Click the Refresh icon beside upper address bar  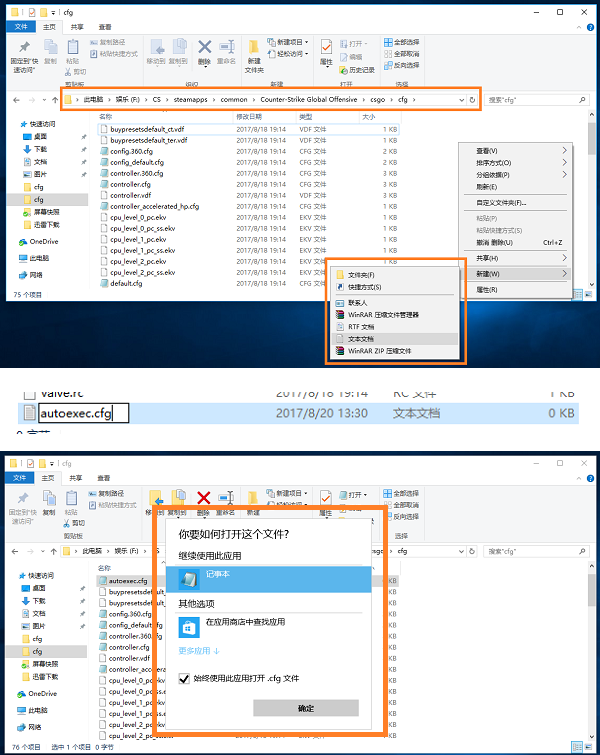coord(472,100)
